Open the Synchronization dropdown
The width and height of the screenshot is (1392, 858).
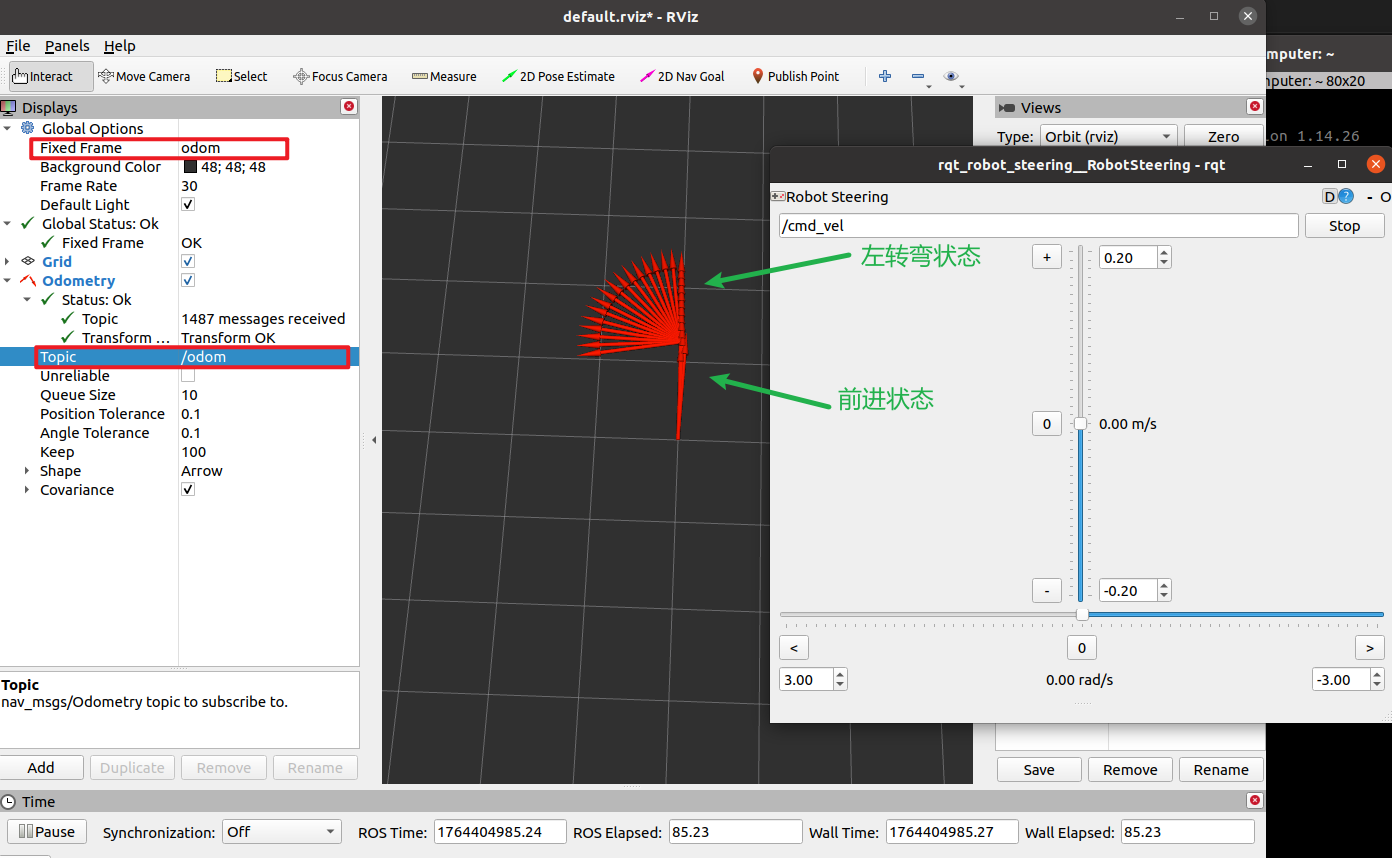click(x=281, y=832)
